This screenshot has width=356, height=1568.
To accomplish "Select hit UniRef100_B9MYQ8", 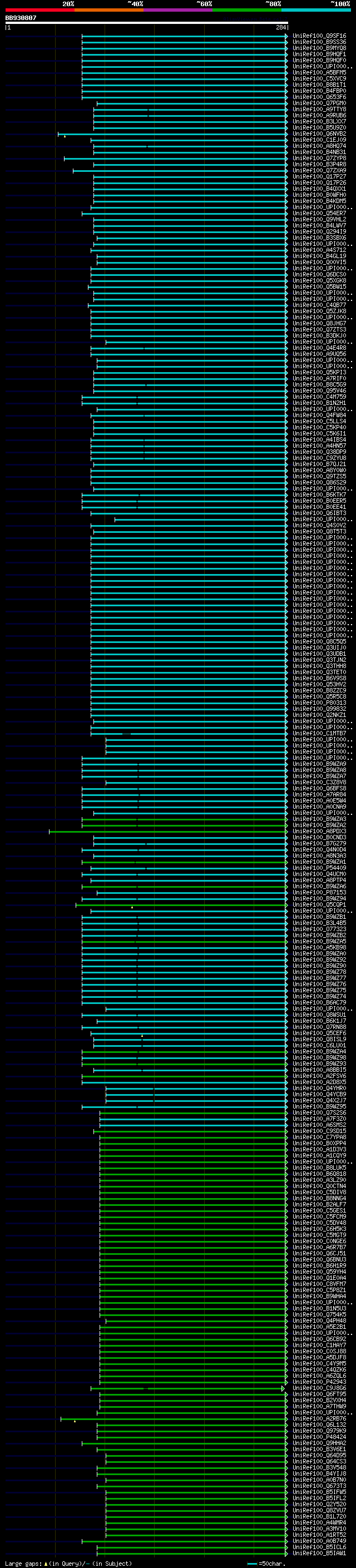I will 319,48.
